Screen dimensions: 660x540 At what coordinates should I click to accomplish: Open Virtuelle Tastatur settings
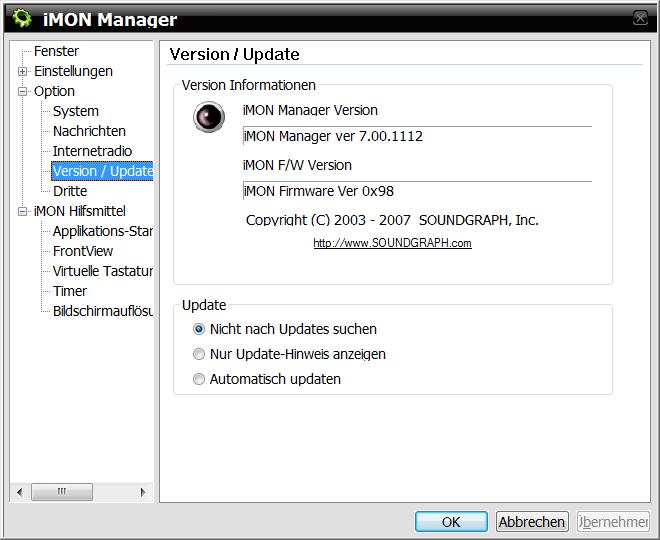tap(103, 271)
